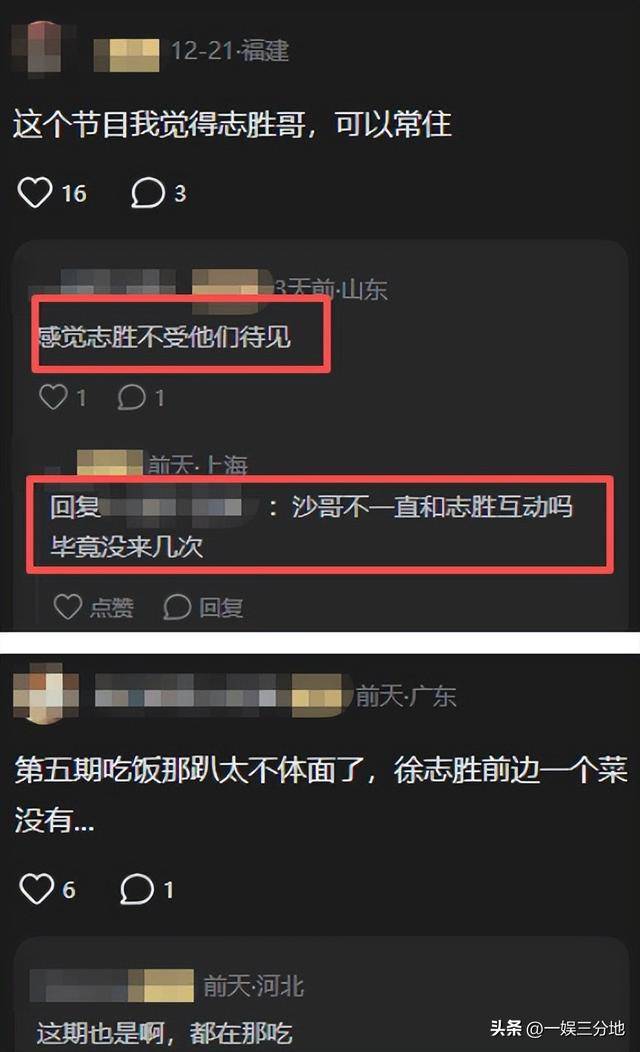The image size is (640, 1052).
Task: Open Hebei replier's blurred username
Action: [x=112, y=985]
